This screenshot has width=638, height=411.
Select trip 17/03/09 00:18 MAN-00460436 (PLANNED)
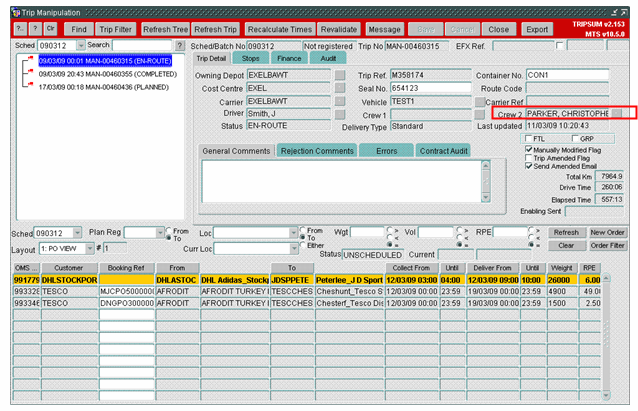pyautogui.click(x=104, y=87)
